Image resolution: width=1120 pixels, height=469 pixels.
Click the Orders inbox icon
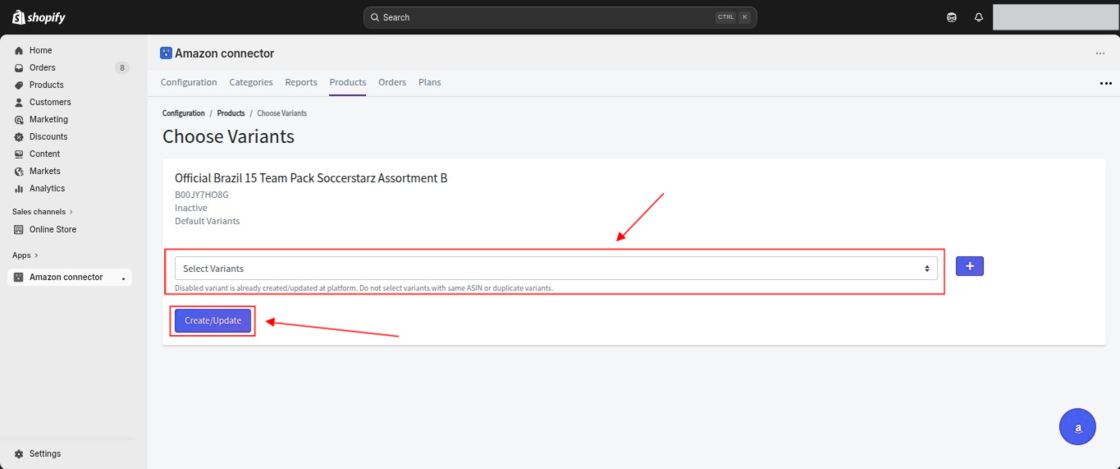pyautogui.click(x=19, y=68)
